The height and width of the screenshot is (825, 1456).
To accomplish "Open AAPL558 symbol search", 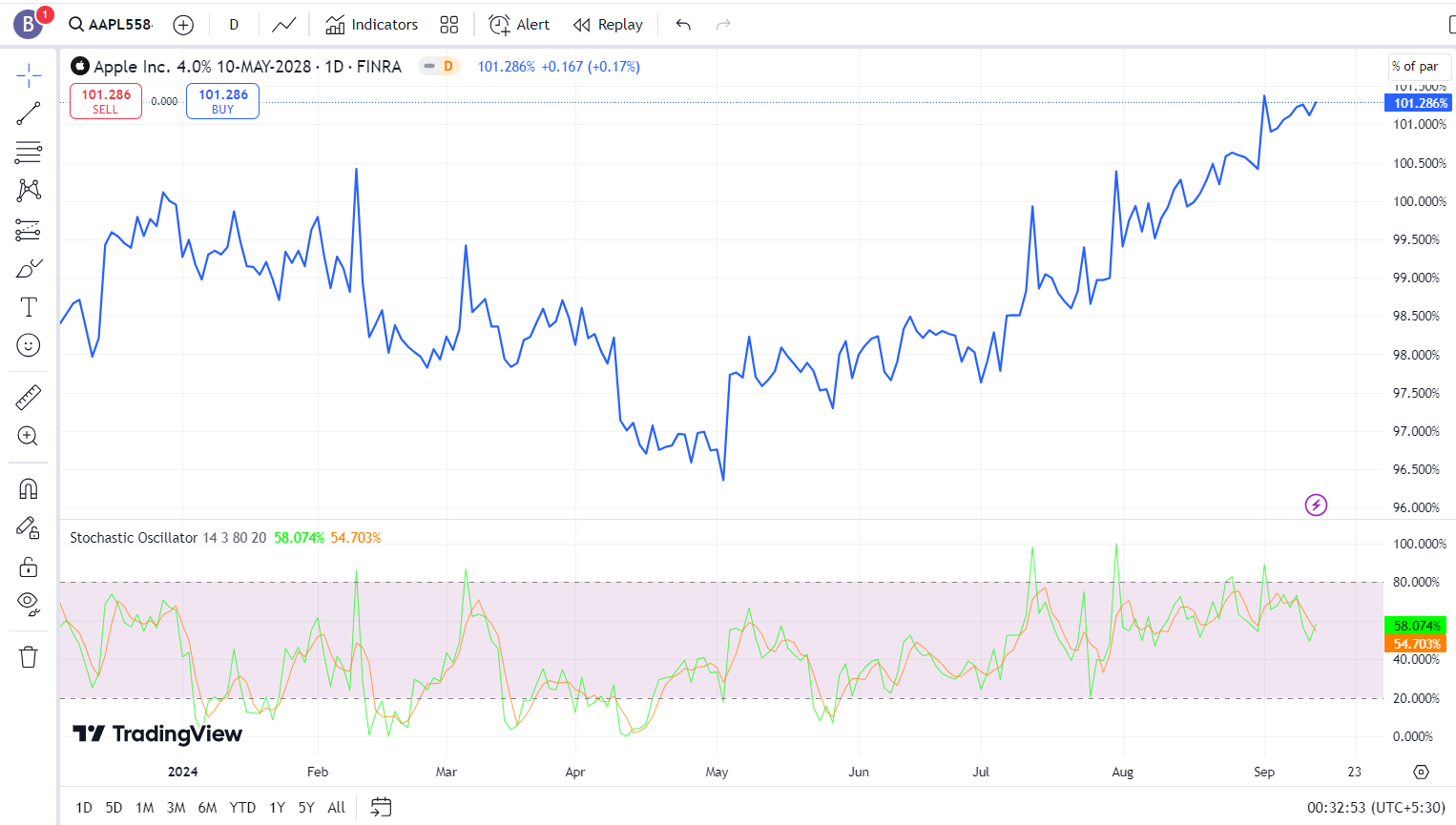I will coord(111,25).
